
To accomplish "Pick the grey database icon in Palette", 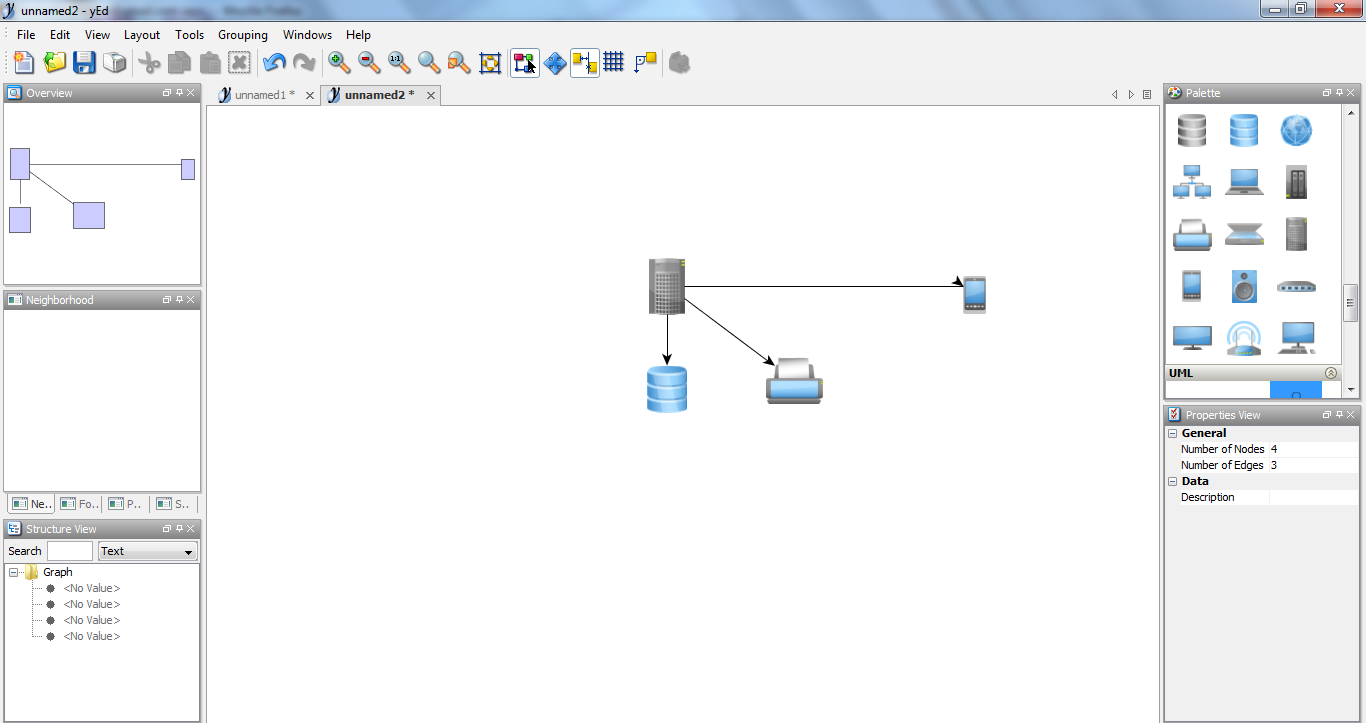I will click(1192, 130).
